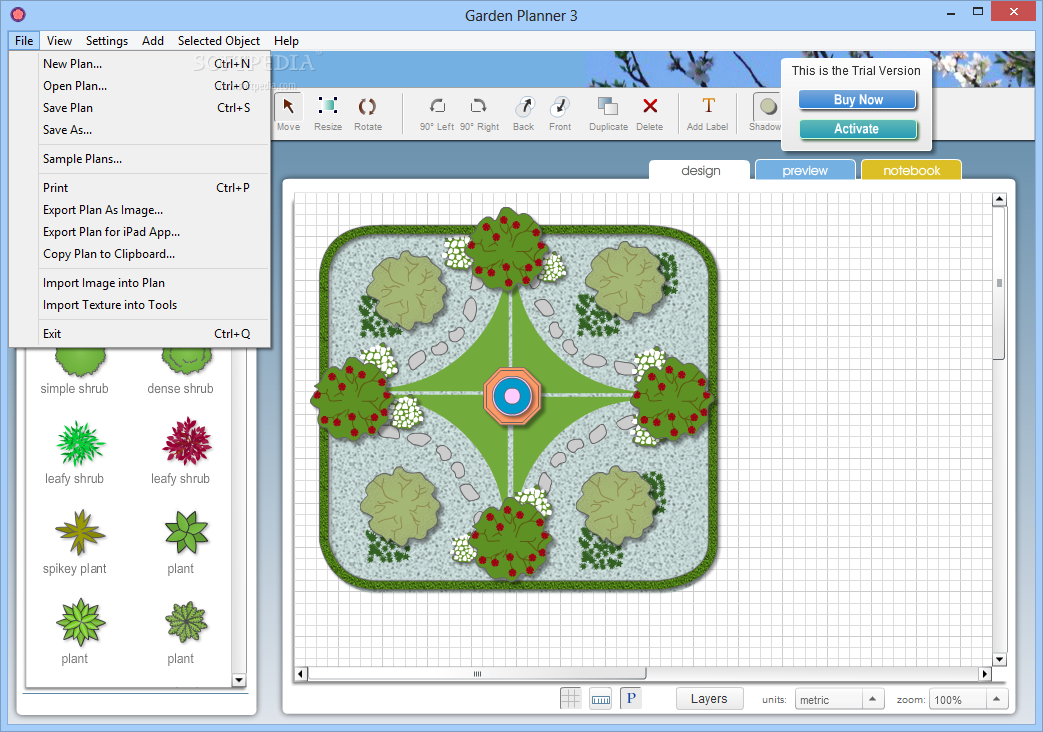Screen dimensions: 1043x732
Task: Choose Import Texture into Tools
Action: pyautogui.click(x=140, y=305)
